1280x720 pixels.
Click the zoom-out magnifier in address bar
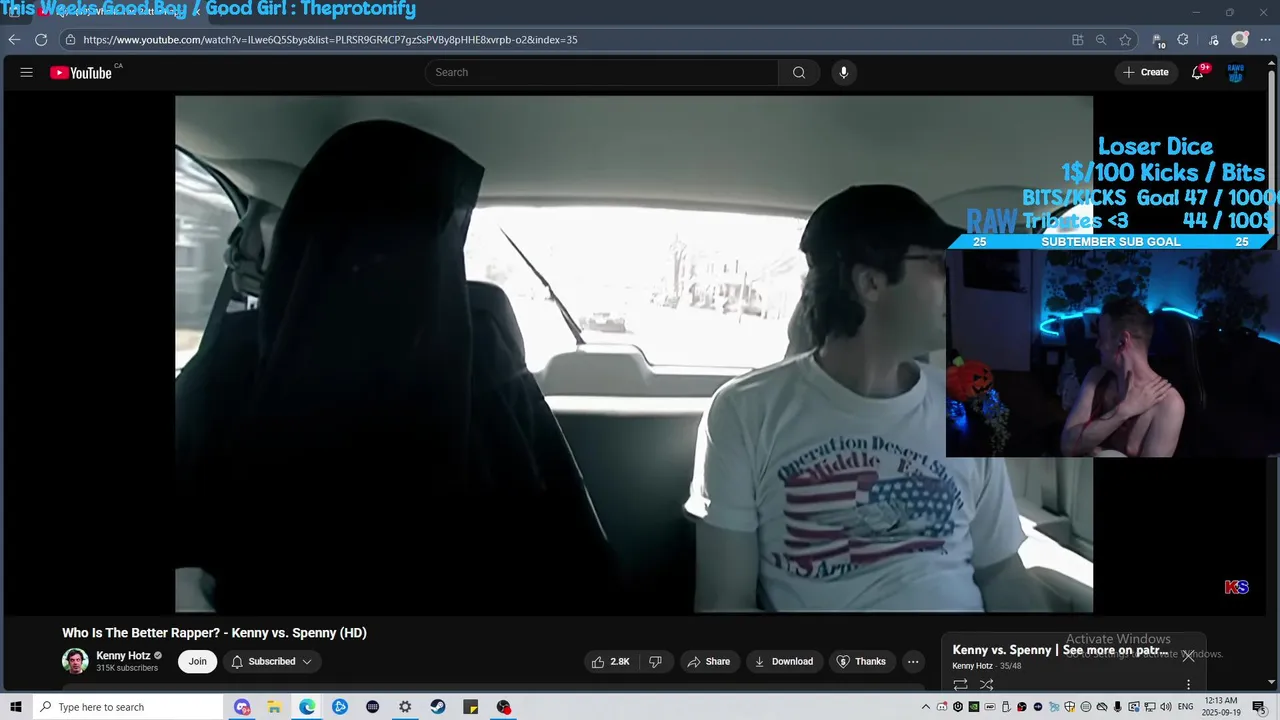click(1101, 40)
